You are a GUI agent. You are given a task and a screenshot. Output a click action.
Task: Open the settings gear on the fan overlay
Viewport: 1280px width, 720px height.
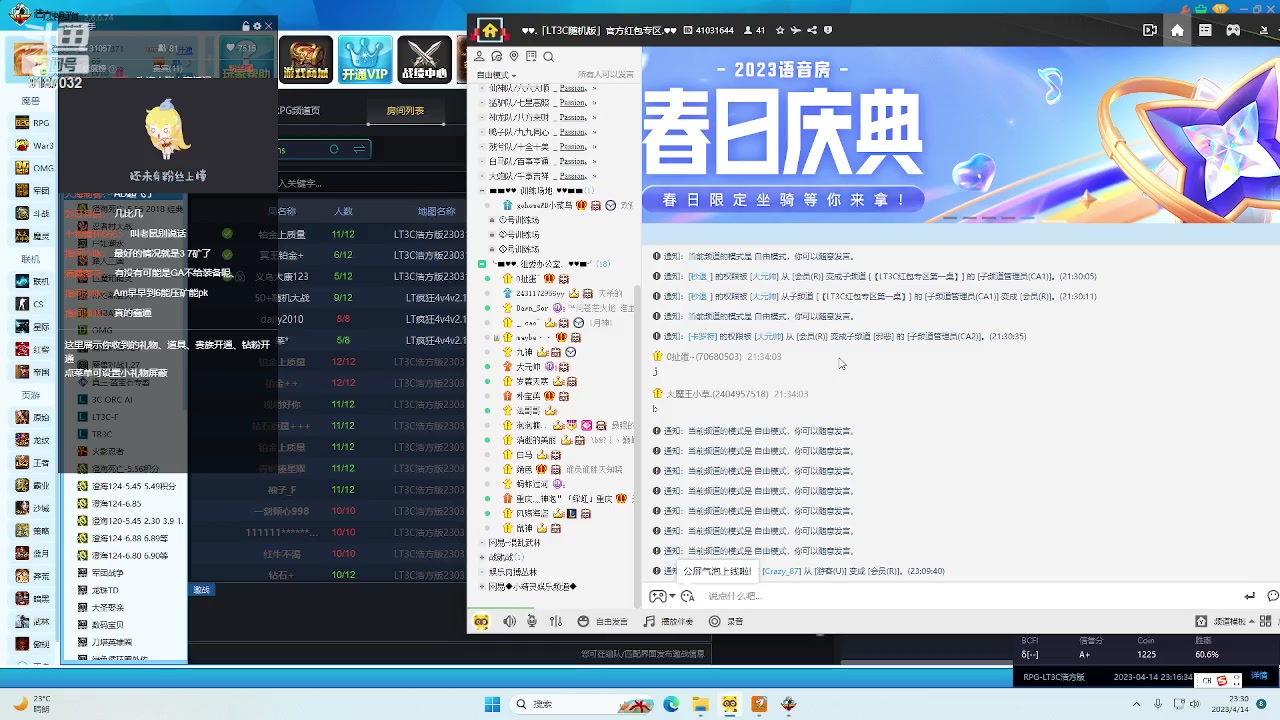tap(257, 26)
